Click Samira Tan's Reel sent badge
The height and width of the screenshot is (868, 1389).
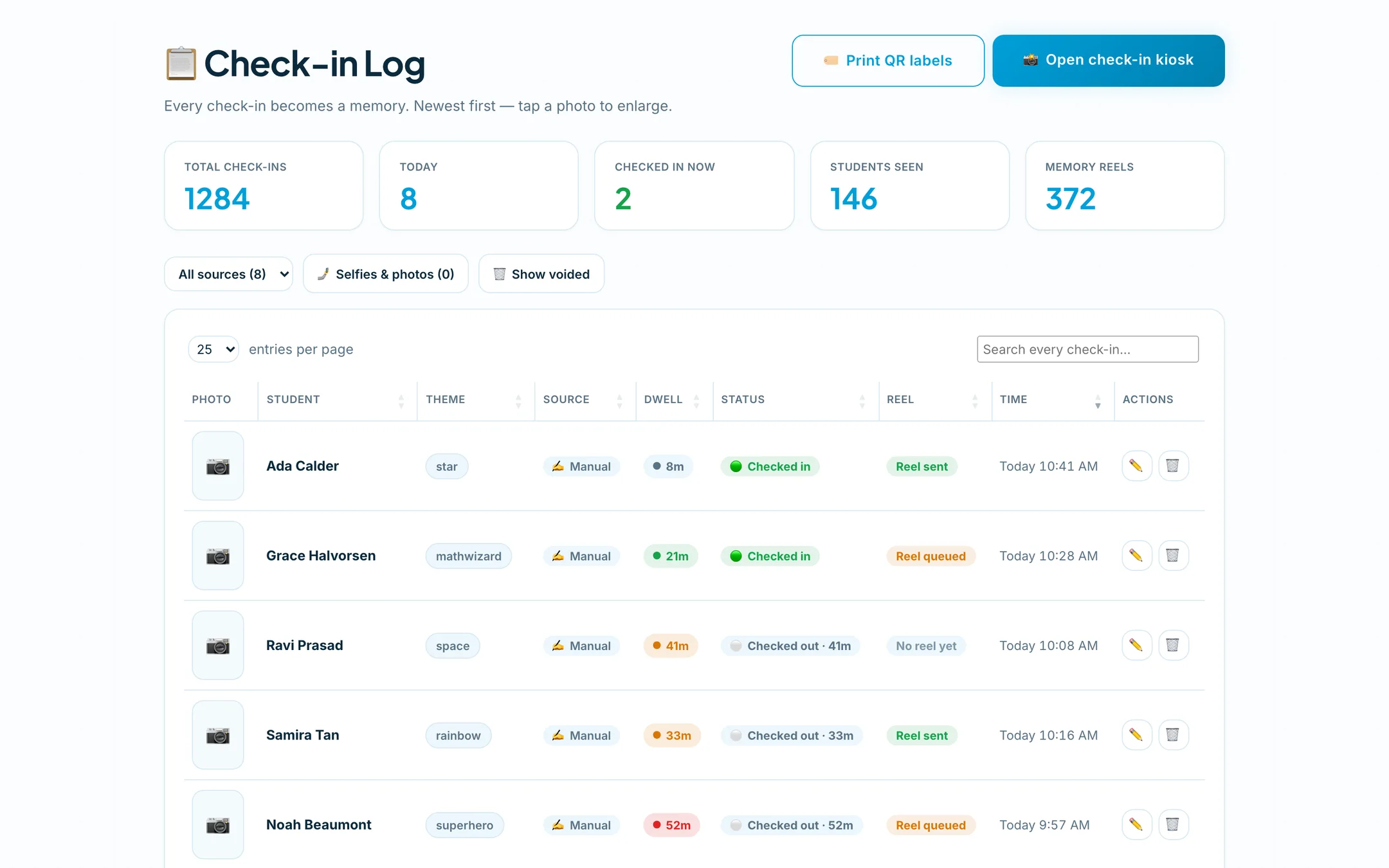[x=921, y=736]
